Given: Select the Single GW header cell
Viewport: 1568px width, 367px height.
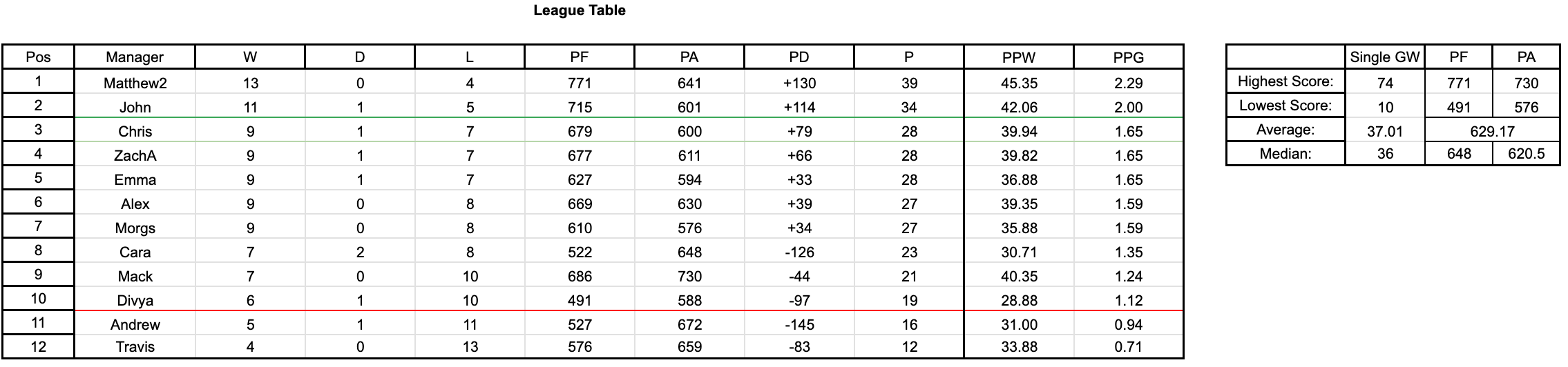Looking at the screenshot, I should click(1384, 57).
